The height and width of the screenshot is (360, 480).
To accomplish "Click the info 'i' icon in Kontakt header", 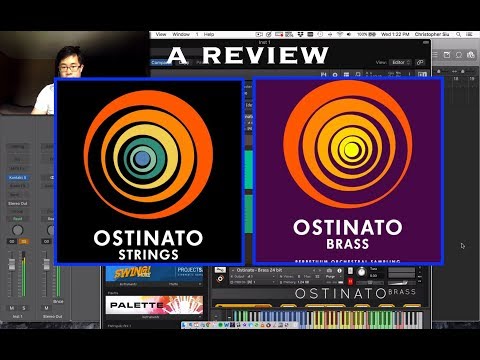I will [340, 270].
